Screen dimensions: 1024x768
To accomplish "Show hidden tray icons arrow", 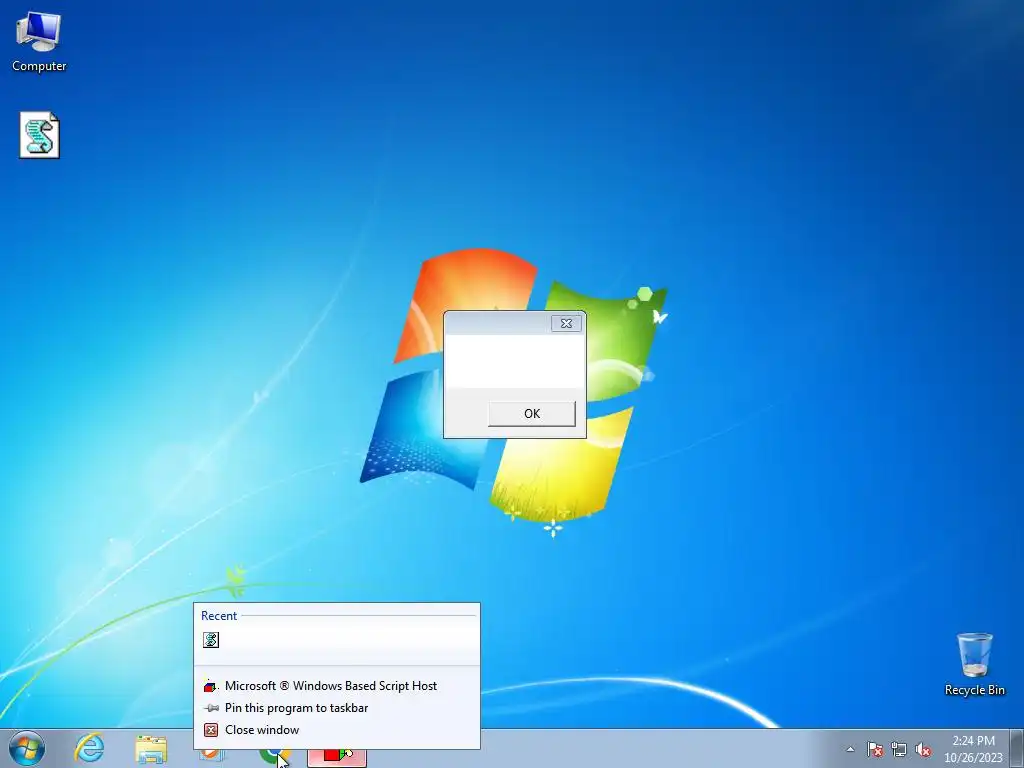I will 850,749.
